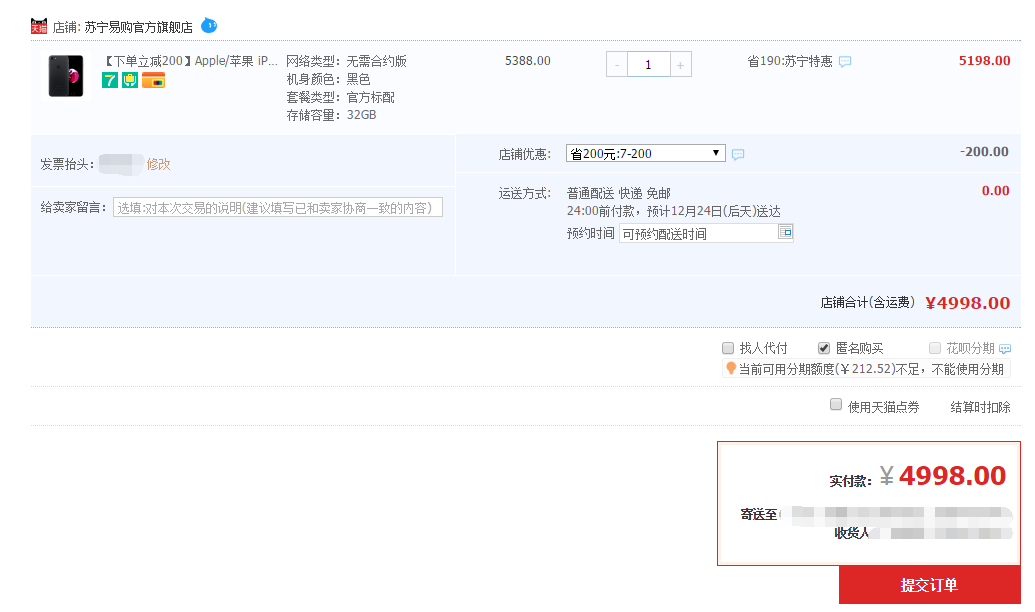Click the installment quota warning ￥212.52
This screenshot has width=1035, height=612.
(867, 369)
